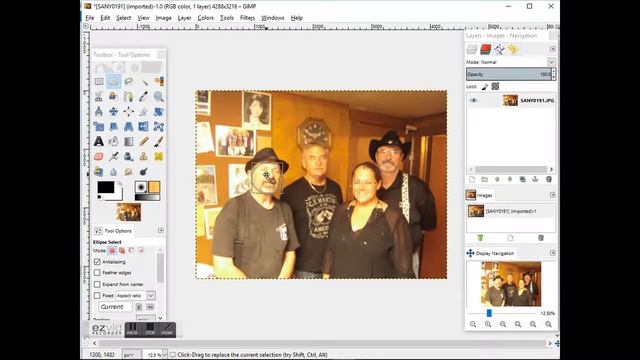Click the foreground black color swatch
640x360 pixels.
[106, 187]
